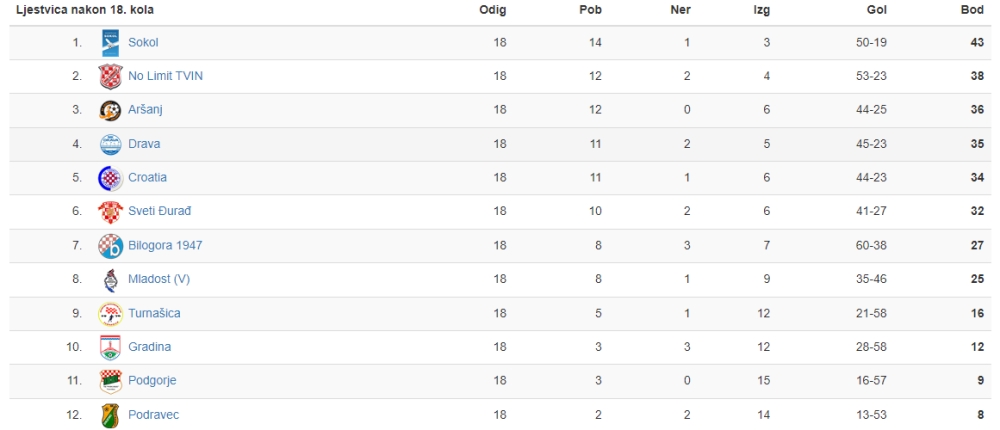Open the No Limit TVIN team link

166,77
